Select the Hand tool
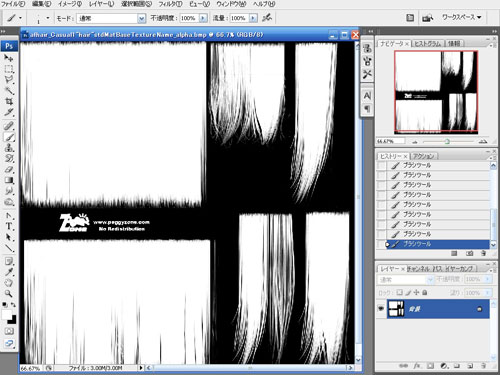 [9, 283]
